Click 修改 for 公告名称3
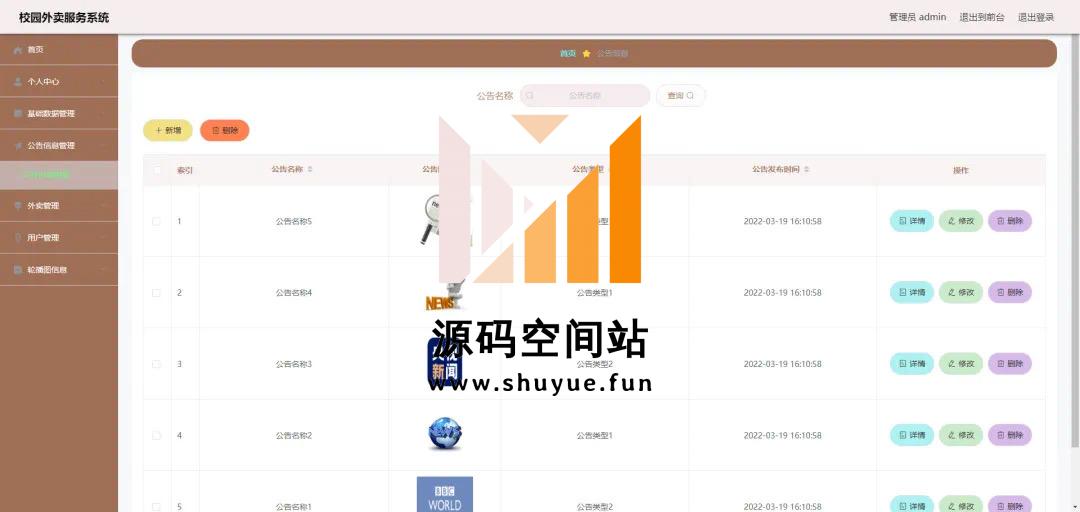The height and width of the screenshot is (512, 1080). coord(961,364)
